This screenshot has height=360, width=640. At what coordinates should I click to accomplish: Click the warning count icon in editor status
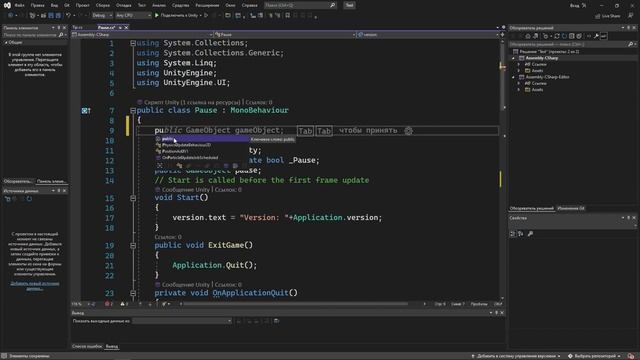(x=122, y=304)
